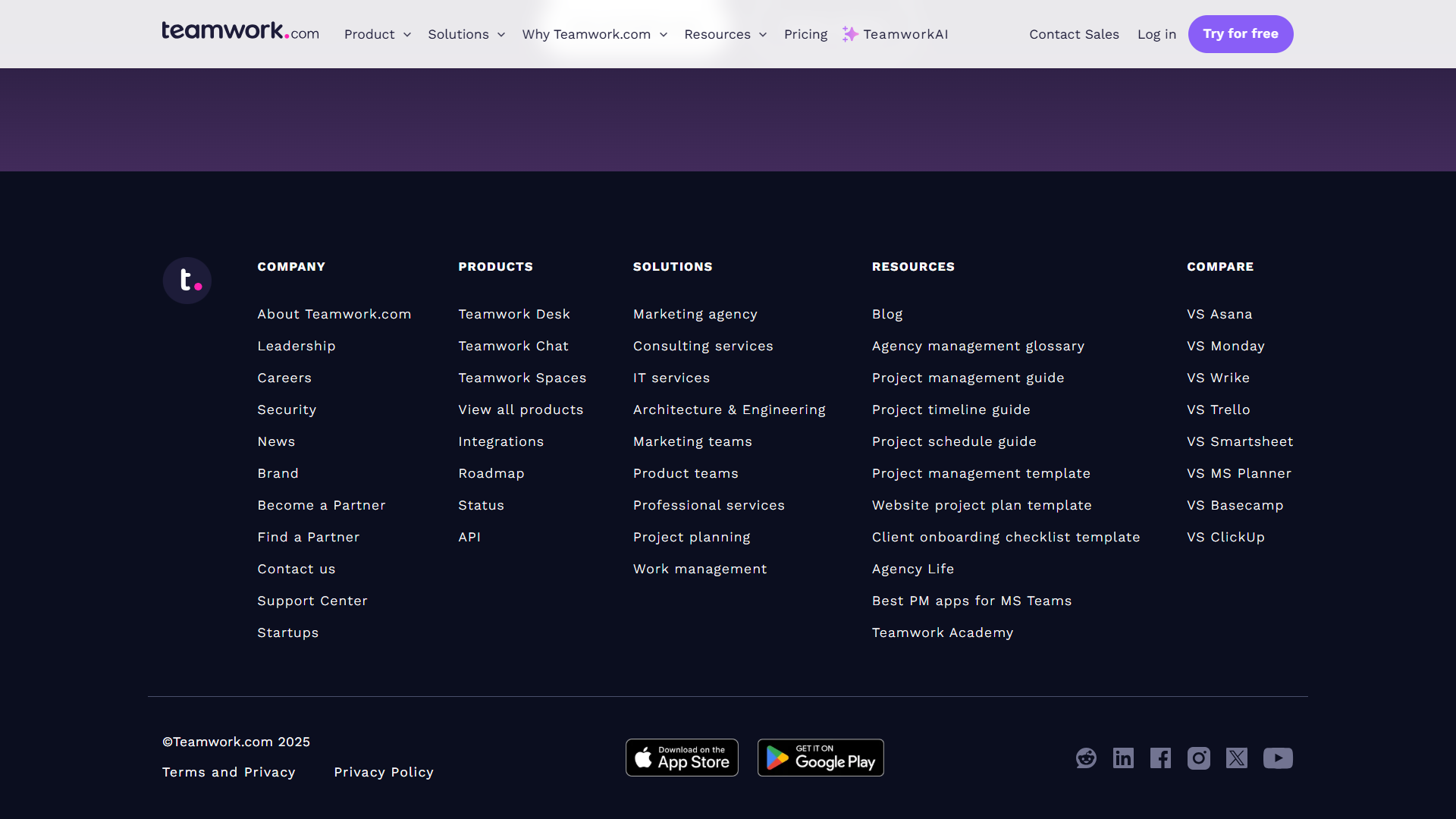Open the Careers link under Company
The height and width of the screenshot is (819, 1456).
284,378
